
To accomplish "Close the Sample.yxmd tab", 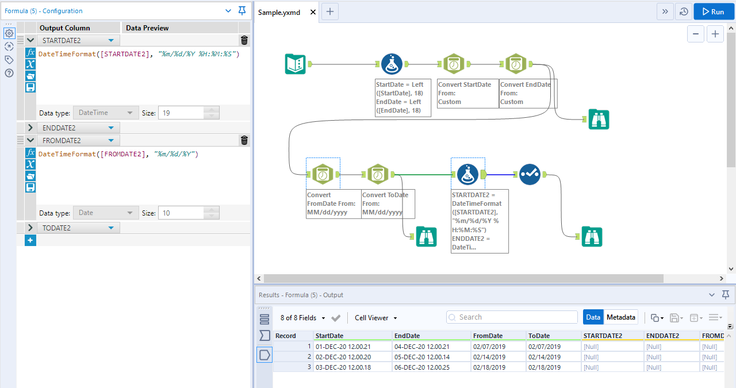I will click(313, 12).
